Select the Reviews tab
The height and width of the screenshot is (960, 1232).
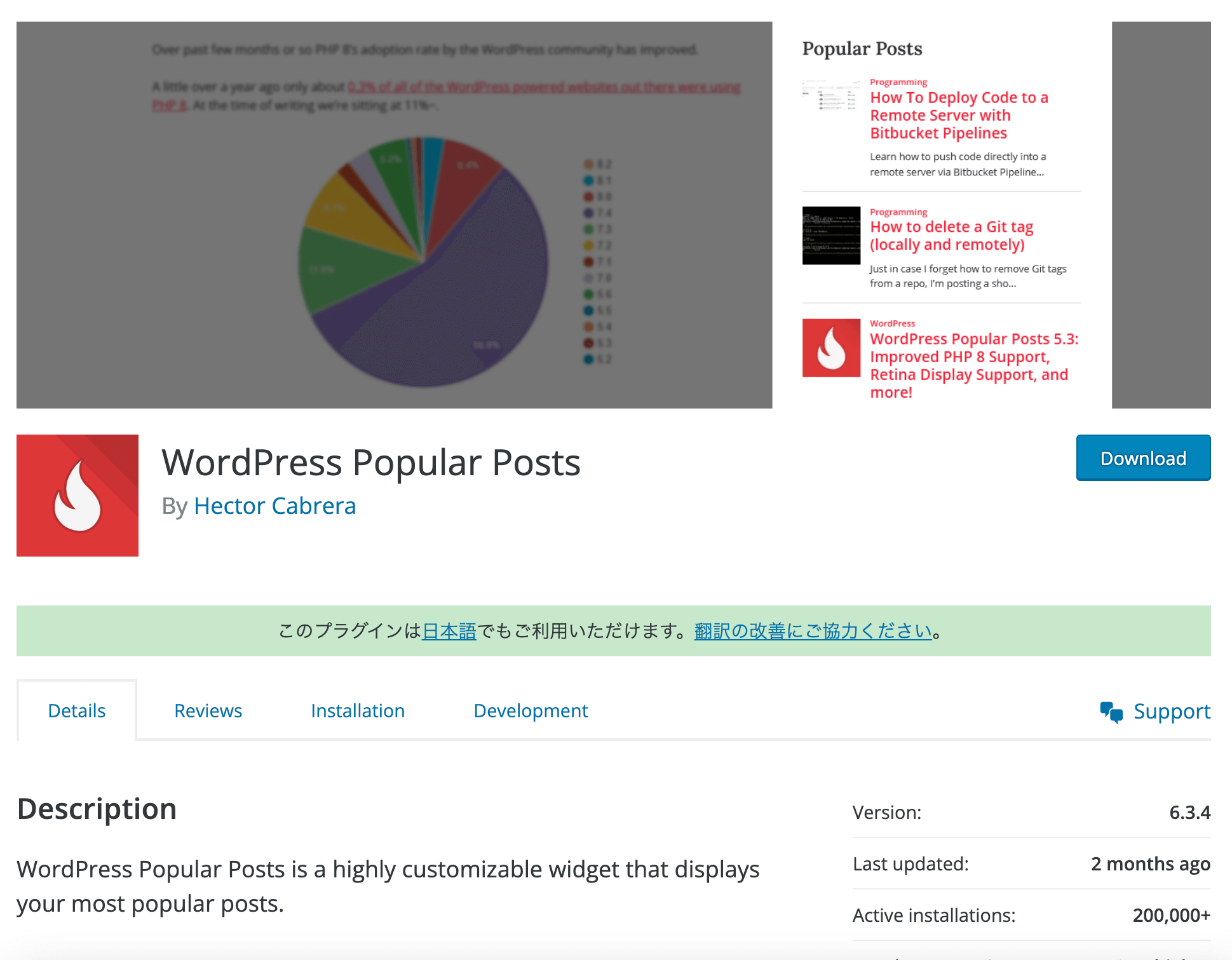coord(207,710)
